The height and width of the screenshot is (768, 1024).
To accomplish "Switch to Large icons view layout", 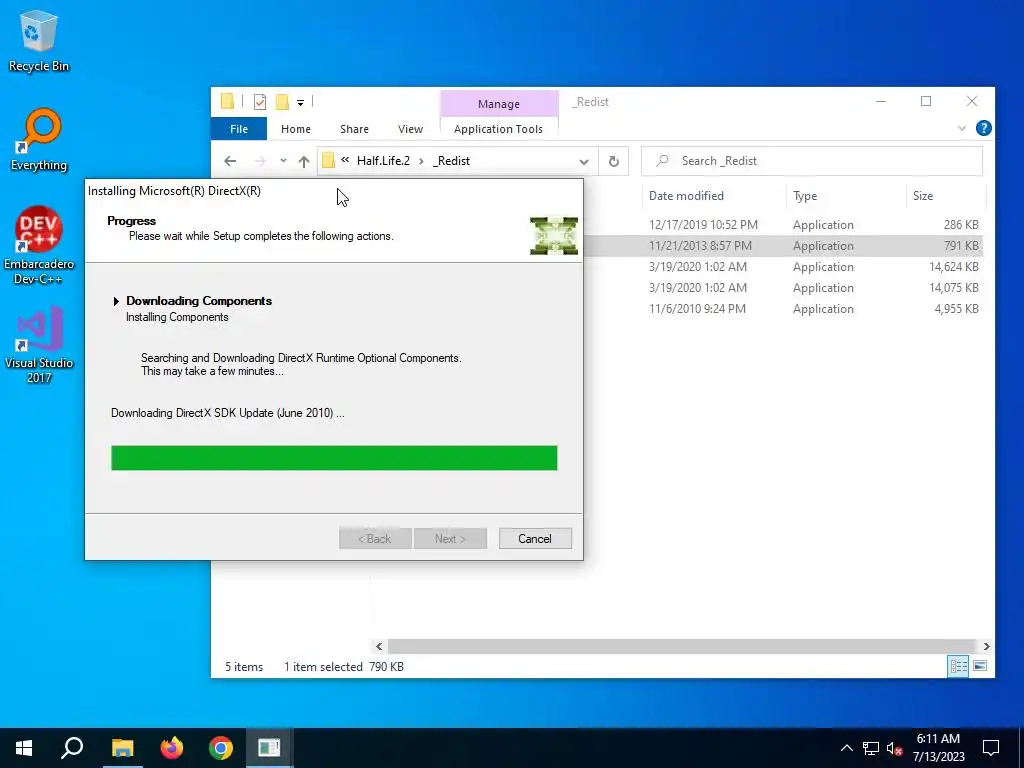I will [980, 666].
